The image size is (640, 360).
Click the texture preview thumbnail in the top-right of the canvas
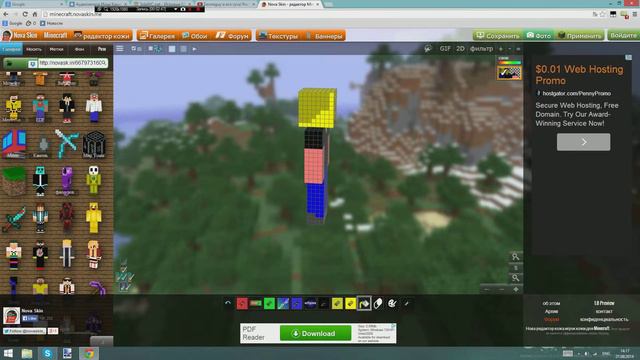click(x=509, y=73)
